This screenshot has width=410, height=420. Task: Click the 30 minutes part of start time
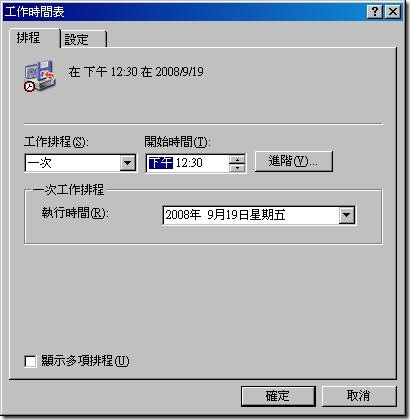pos(196,163)
